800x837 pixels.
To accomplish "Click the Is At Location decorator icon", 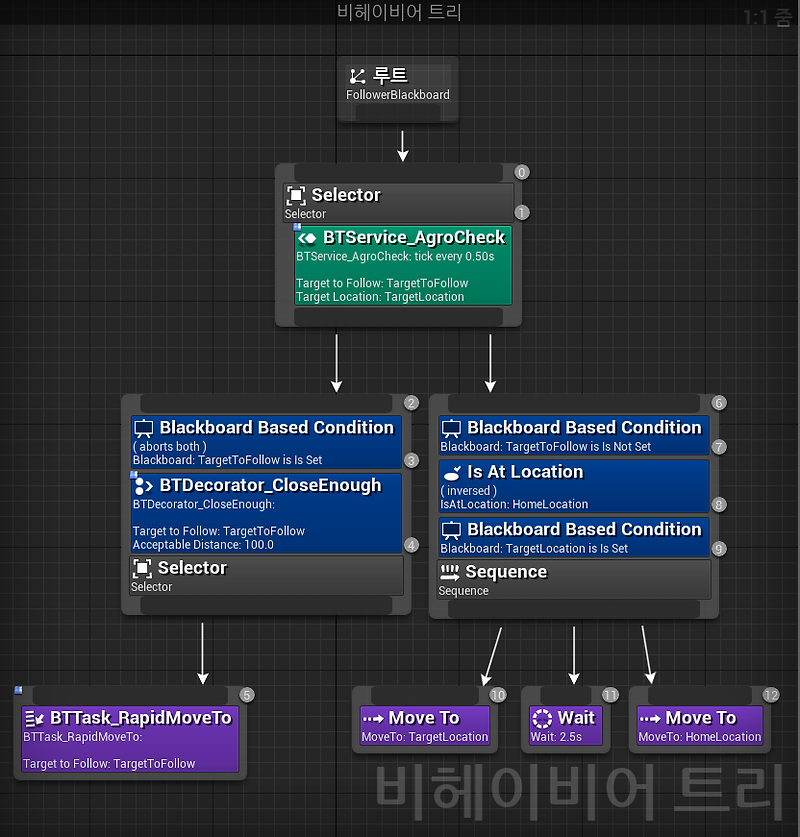I will 453,471.
